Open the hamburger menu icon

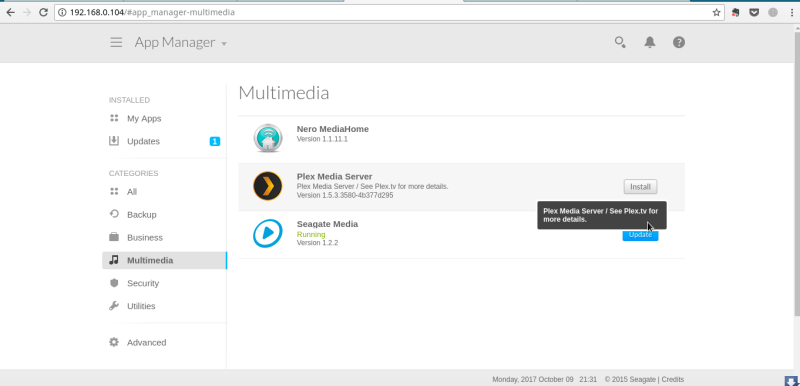click(116, 42)
